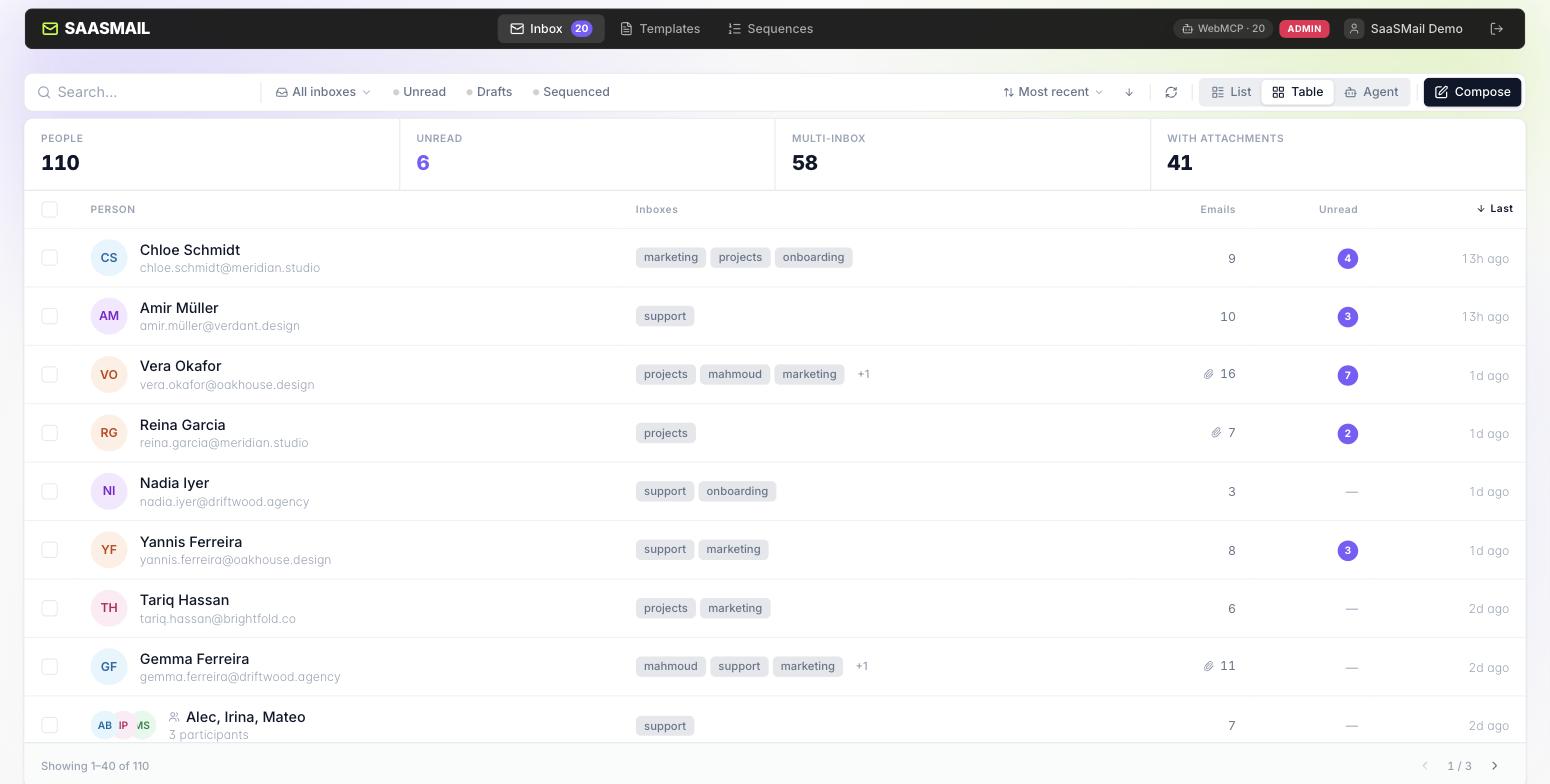Filter by Drafts
This screenshot has width=1550, height=784.
coord(489,92)
